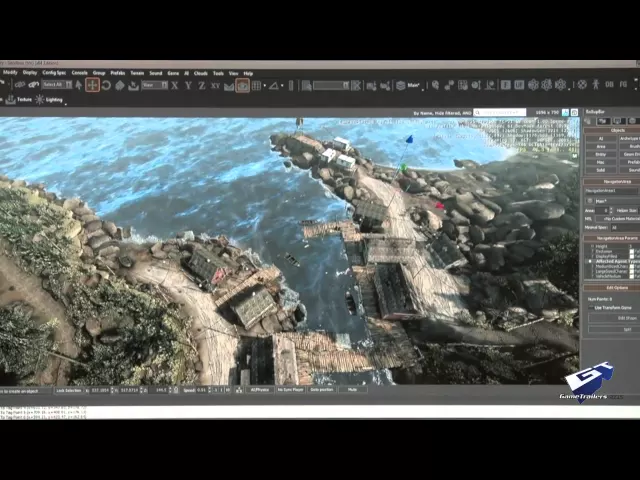Toggle No Sync Player in status bar
This screenshot has width=640, height=480.
(291, 390)
